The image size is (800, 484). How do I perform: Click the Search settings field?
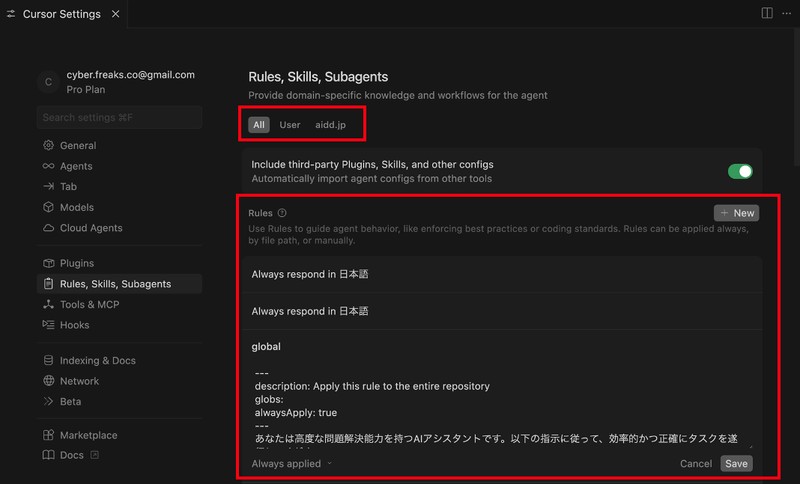(119, 117)
